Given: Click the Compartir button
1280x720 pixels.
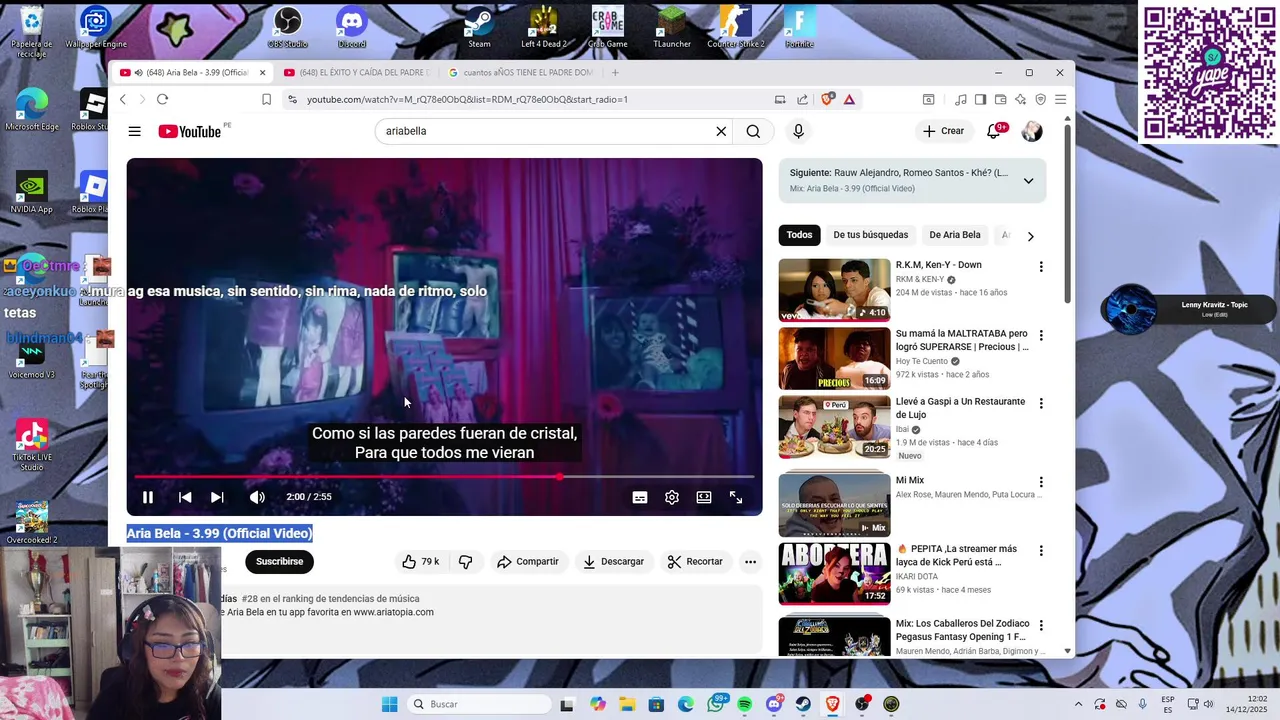Looking at the screenshot, I should point(528,562).
